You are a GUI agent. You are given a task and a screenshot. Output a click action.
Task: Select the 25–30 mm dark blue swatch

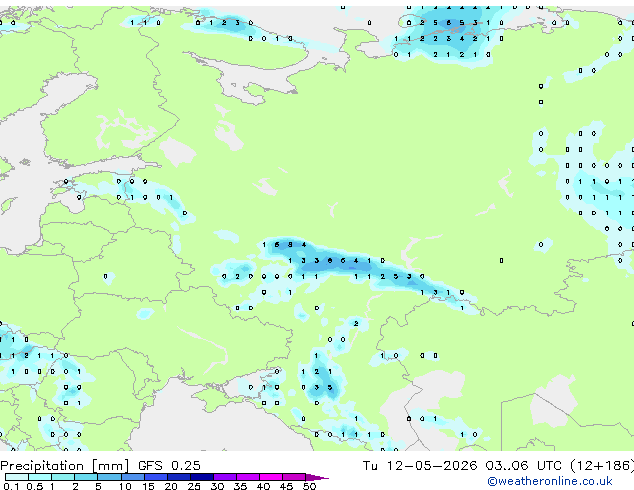pyautogui.click(x=202, y=477)
